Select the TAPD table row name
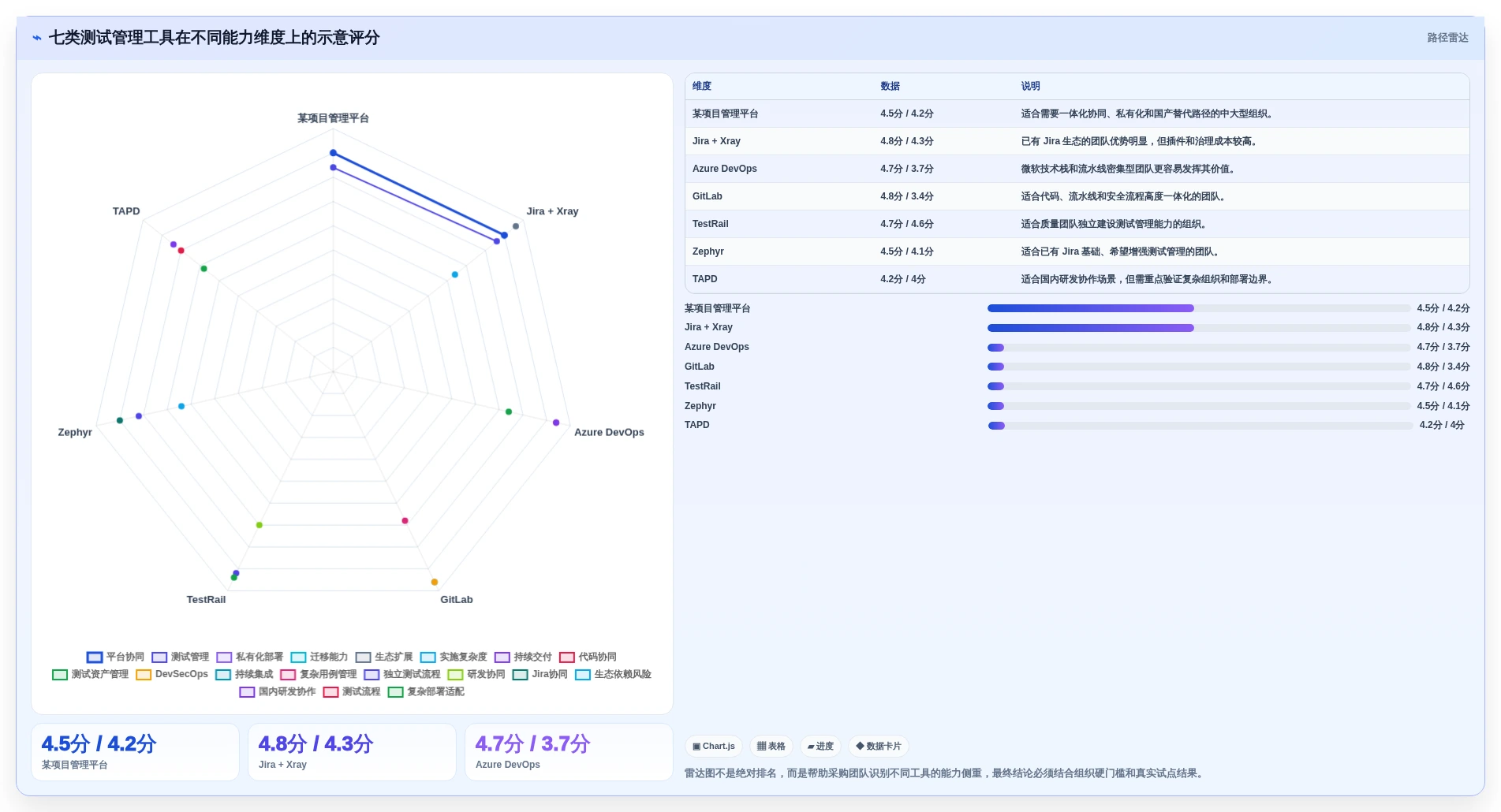The height and width of the screenshot is (812, 1501). [704, 279]
